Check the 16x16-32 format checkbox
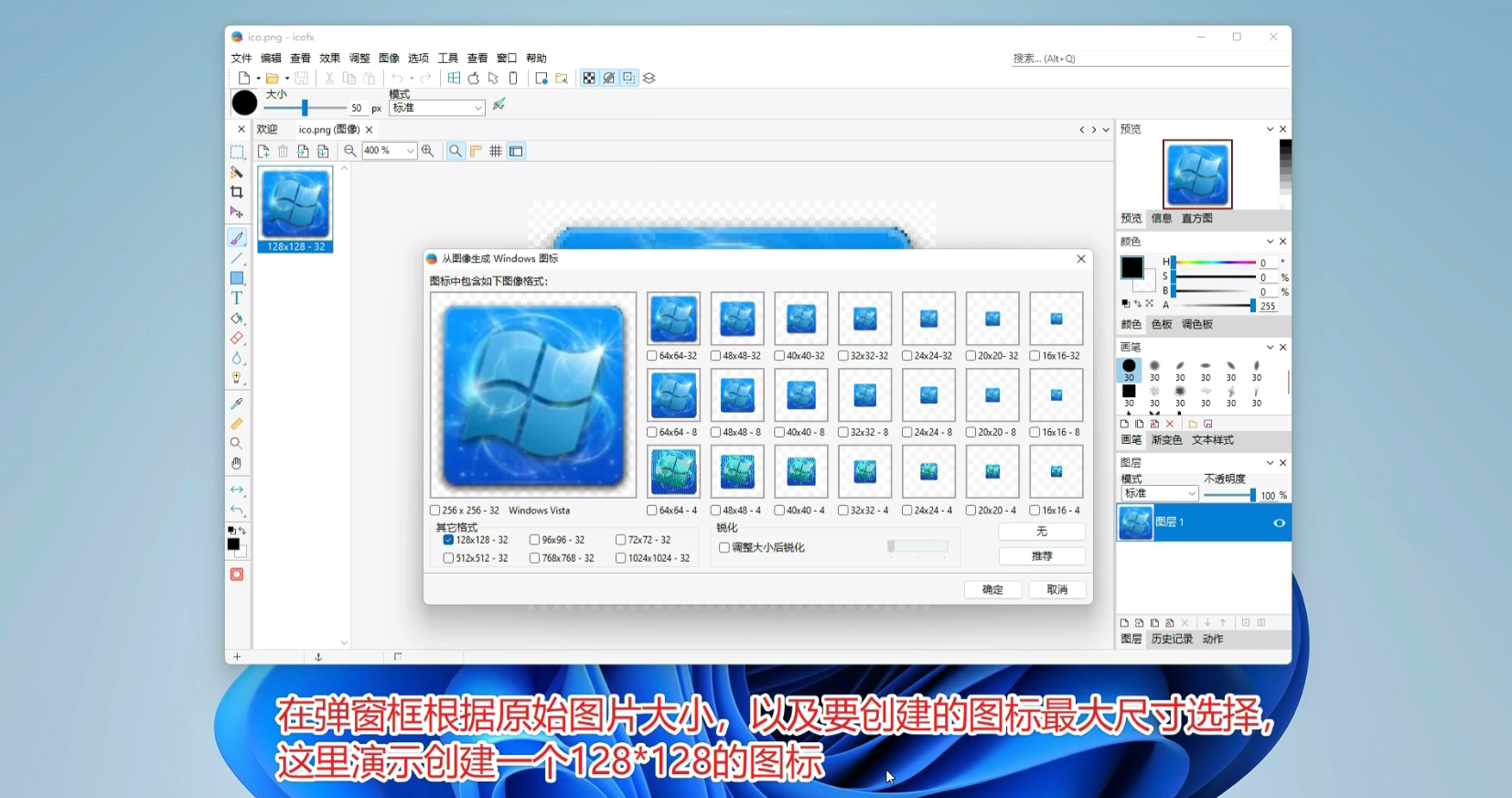1512x798 pixels. pos(1035,356)
